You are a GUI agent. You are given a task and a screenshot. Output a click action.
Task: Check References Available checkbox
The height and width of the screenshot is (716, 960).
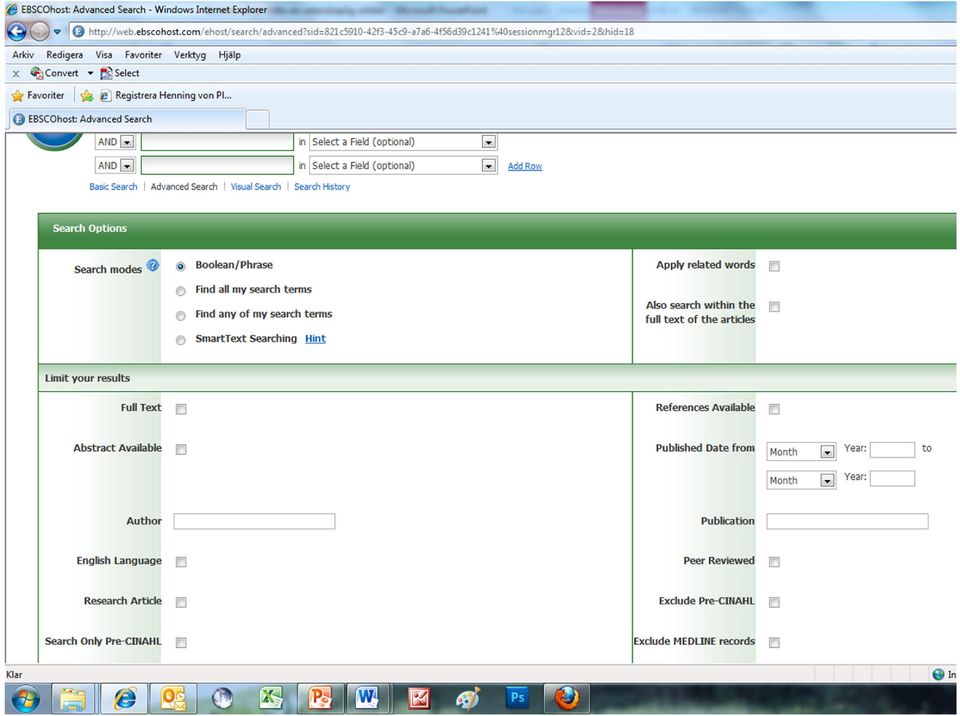[x=774, y=409]
